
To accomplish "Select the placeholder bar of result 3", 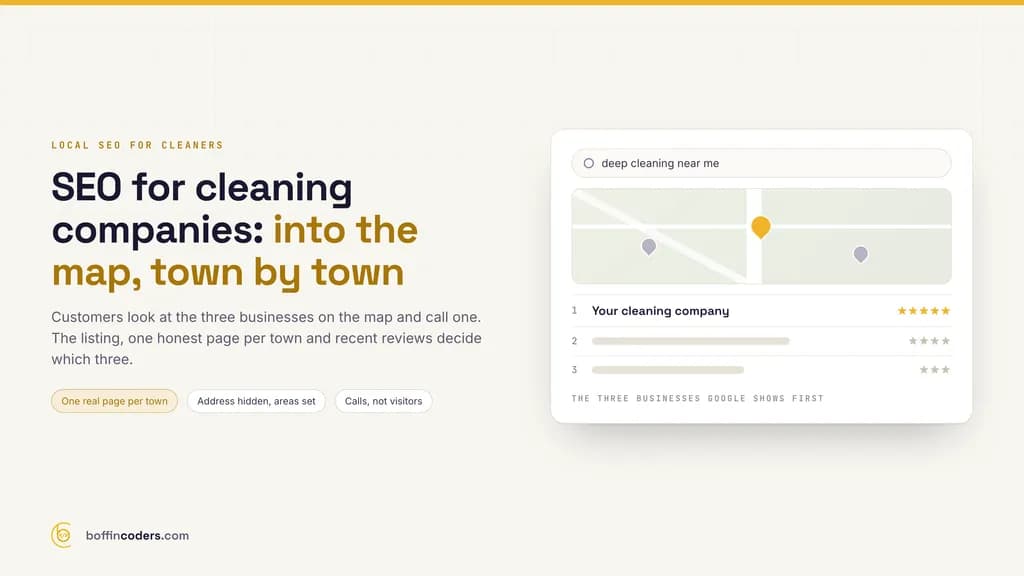I will click(667, 370).
